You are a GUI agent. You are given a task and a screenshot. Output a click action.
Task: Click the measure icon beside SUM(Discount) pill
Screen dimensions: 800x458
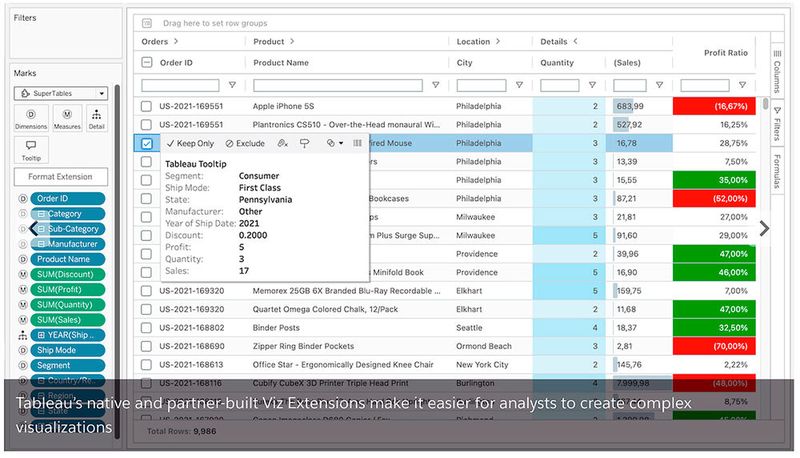click(23, 274)
